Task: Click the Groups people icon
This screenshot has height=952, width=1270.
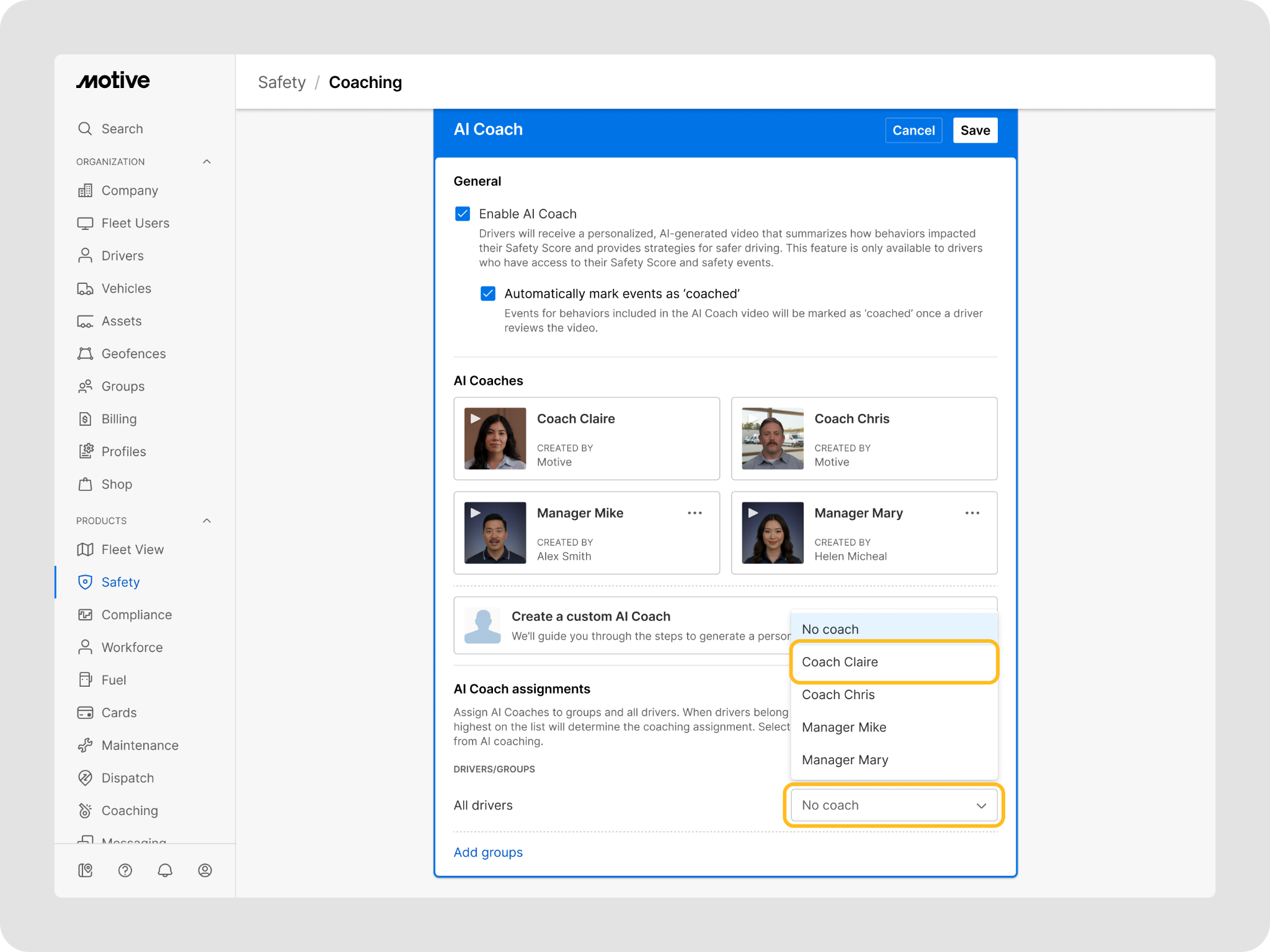Action: pyautogui.click(x=85, y=386)
